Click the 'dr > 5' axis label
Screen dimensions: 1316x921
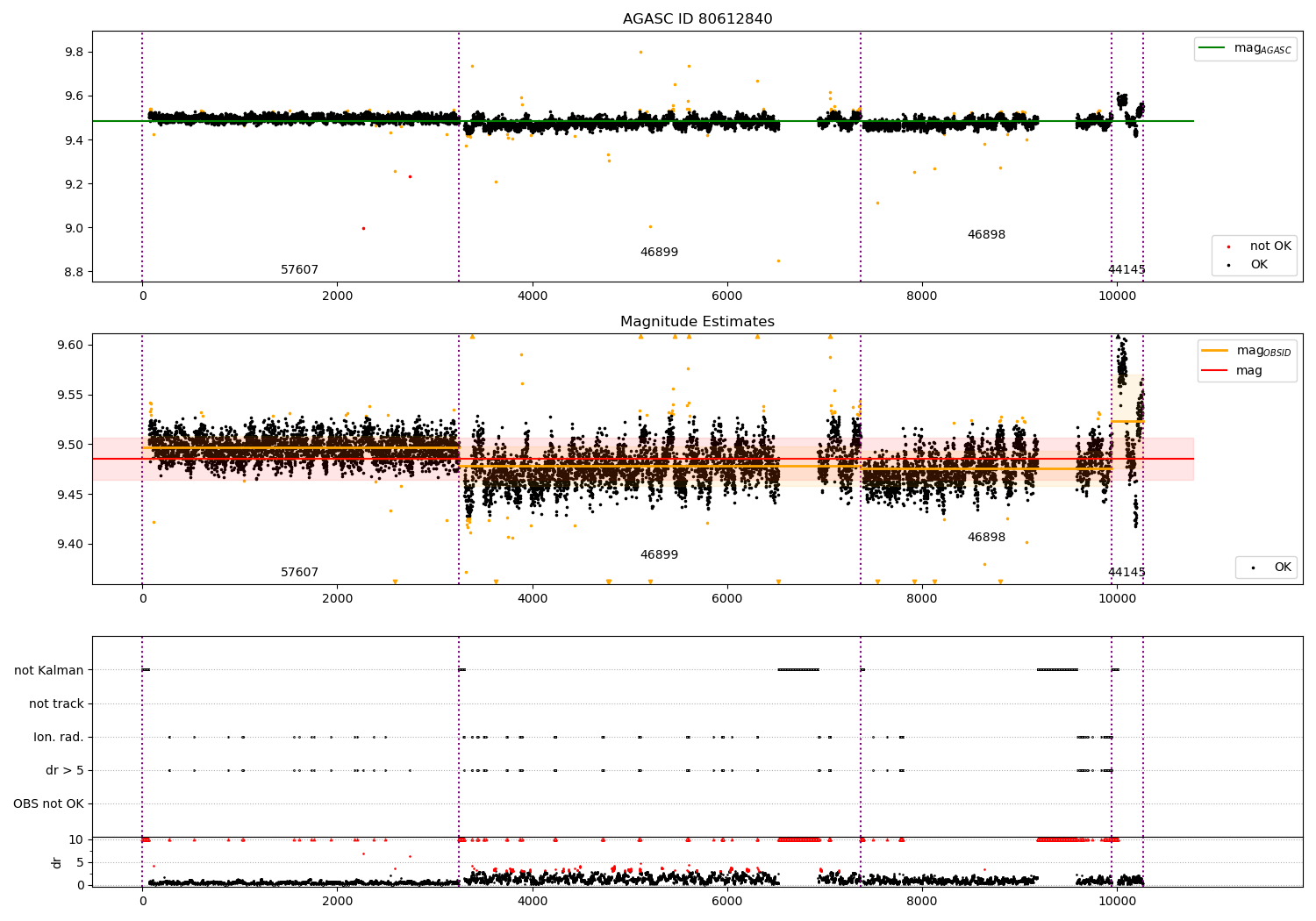point(65,770)
